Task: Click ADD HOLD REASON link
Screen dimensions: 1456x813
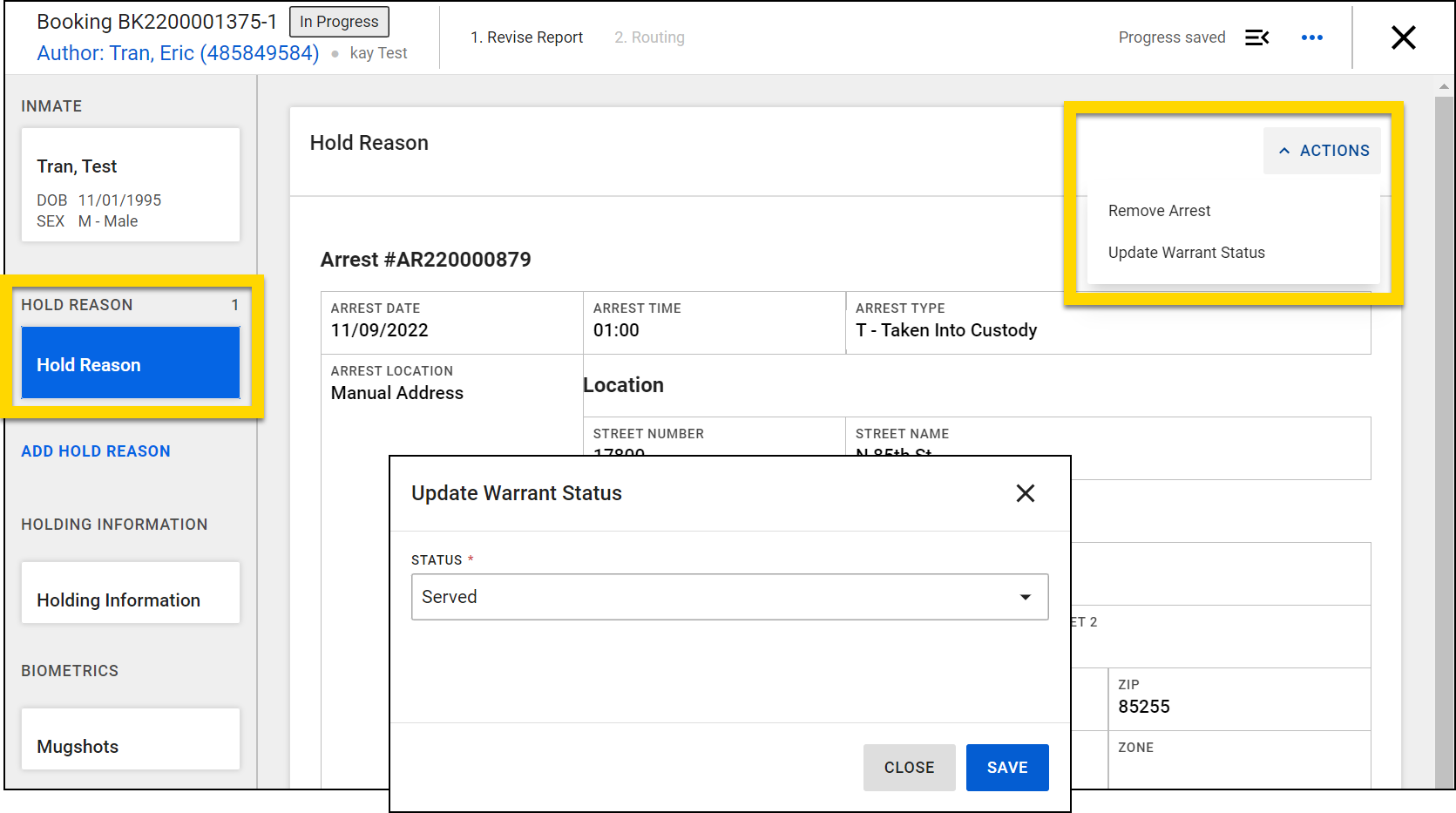Action: pos(96,451)
